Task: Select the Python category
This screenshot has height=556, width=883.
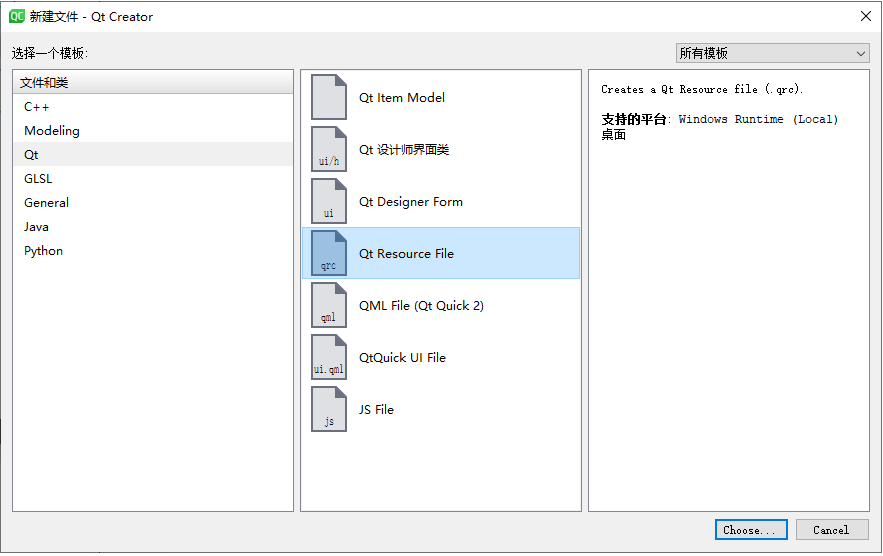Action: click(x=153, y=251)
